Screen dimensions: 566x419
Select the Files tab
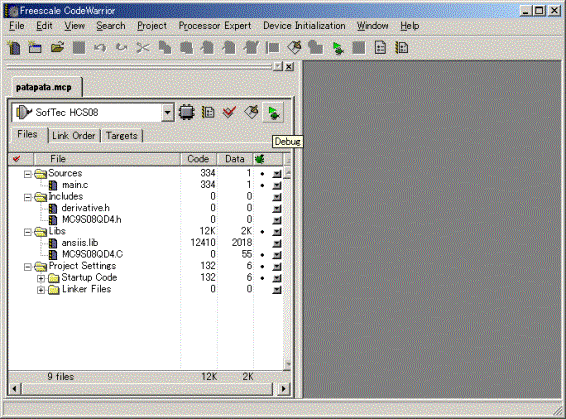[x=27, y=134]
